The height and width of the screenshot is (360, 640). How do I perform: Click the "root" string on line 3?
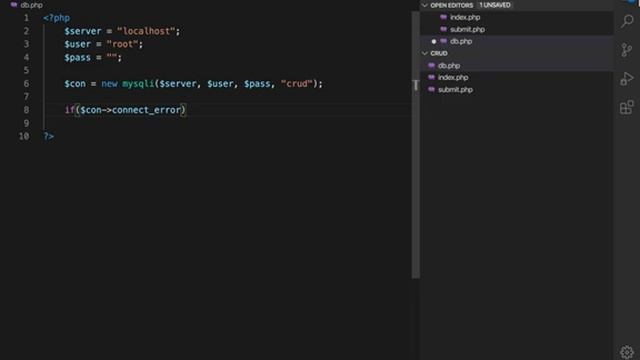pos(122,44)
